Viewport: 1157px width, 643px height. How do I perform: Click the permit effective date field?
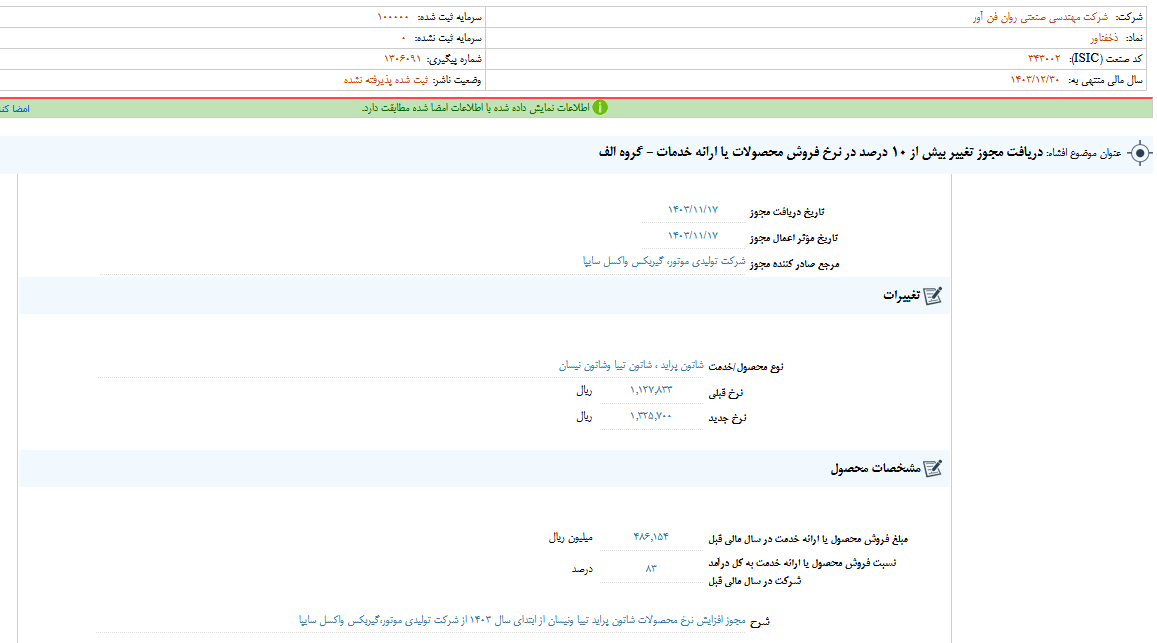click(692, 236)
